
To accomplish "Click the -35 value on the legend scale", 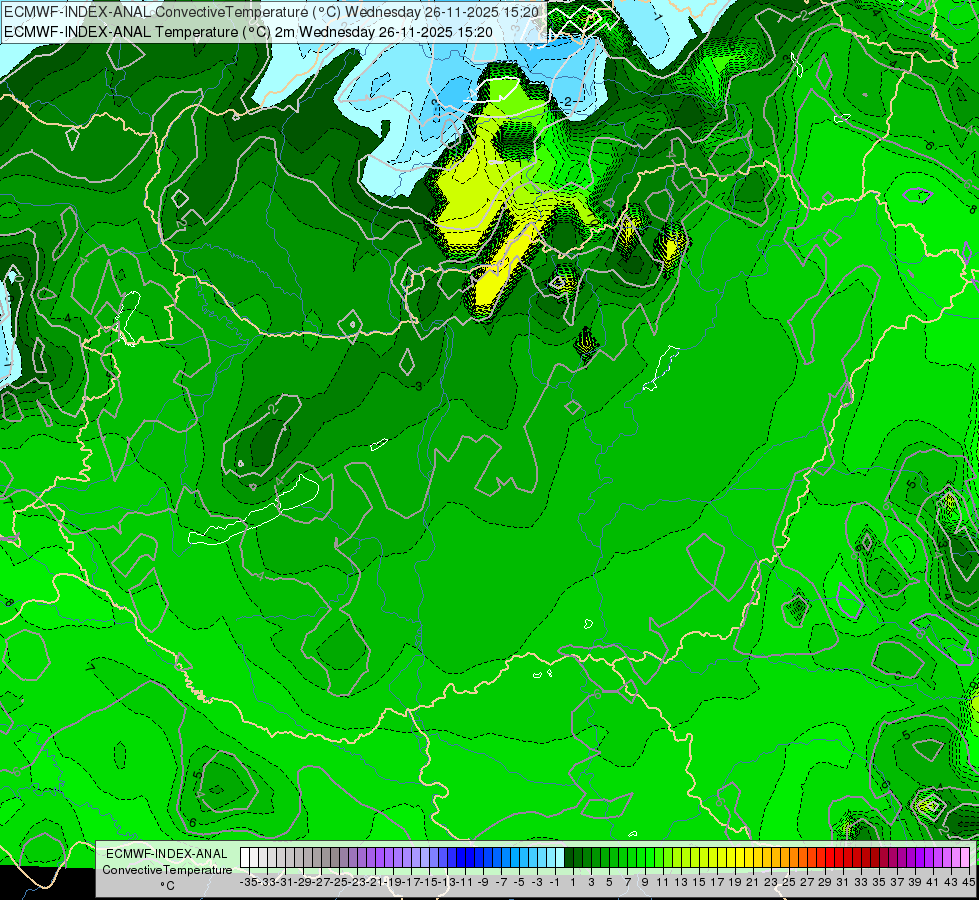I will click(248, 882).
